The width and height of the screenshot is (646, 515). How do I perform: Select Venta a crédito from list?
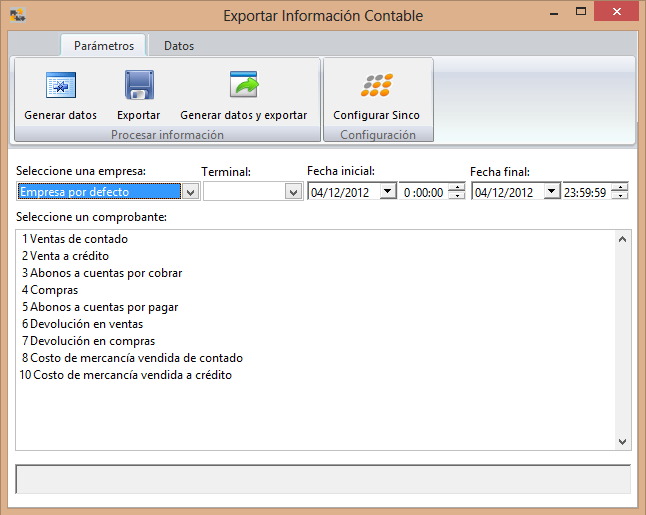69,256
